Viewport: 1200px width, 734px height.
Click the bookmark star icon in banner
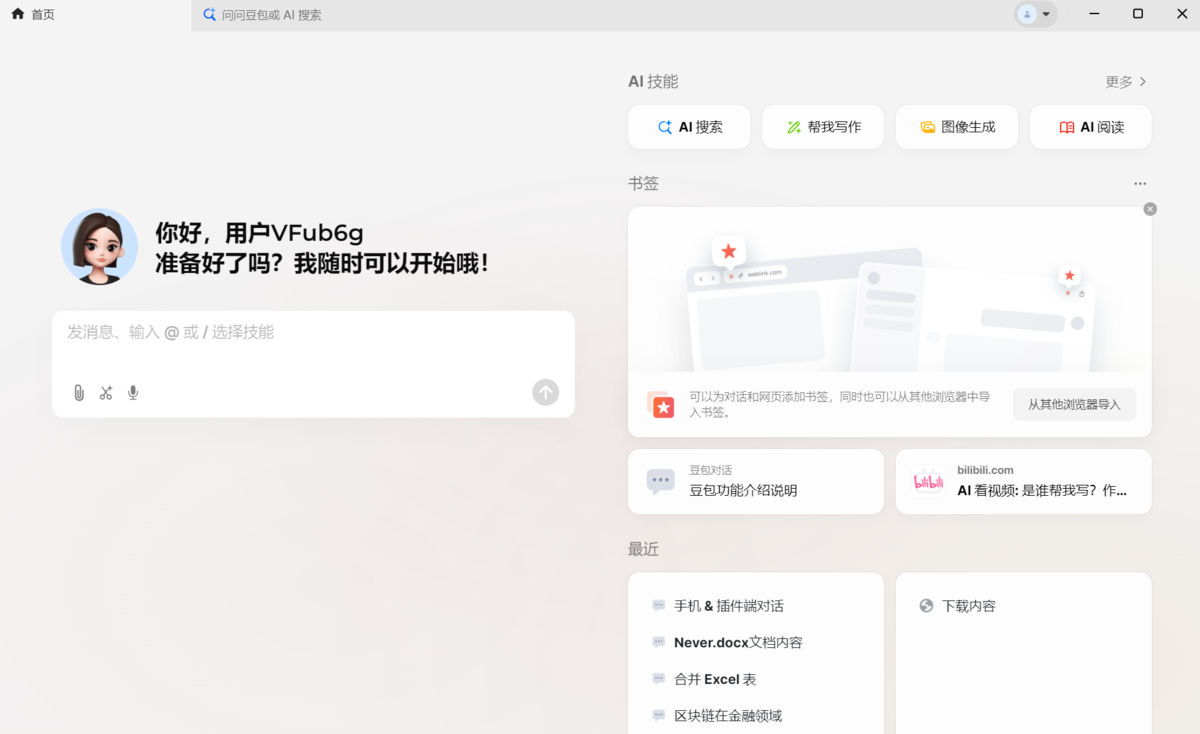point(662,405)
